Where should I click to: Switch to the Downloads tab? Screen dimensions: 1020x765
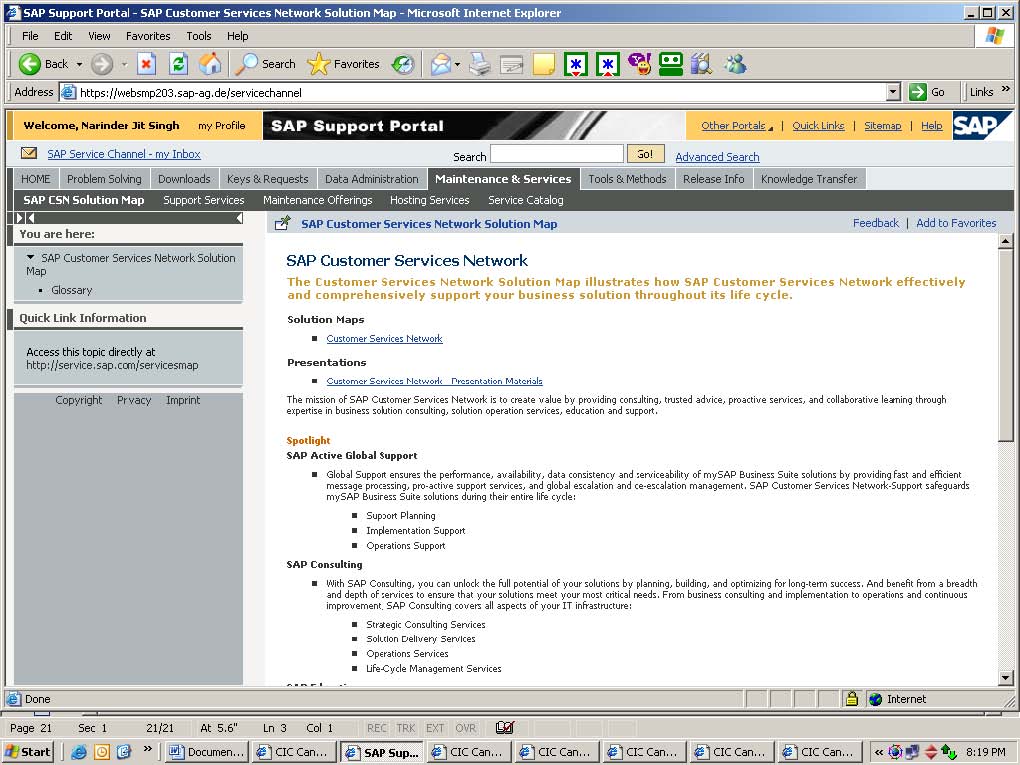click(184, 179)
